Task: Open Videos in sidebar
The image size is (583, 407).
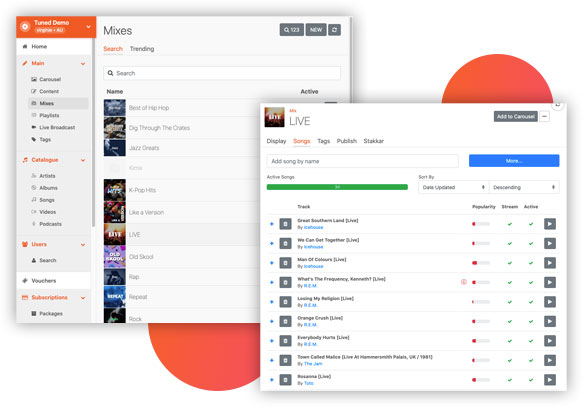Action: coord(47,212)
